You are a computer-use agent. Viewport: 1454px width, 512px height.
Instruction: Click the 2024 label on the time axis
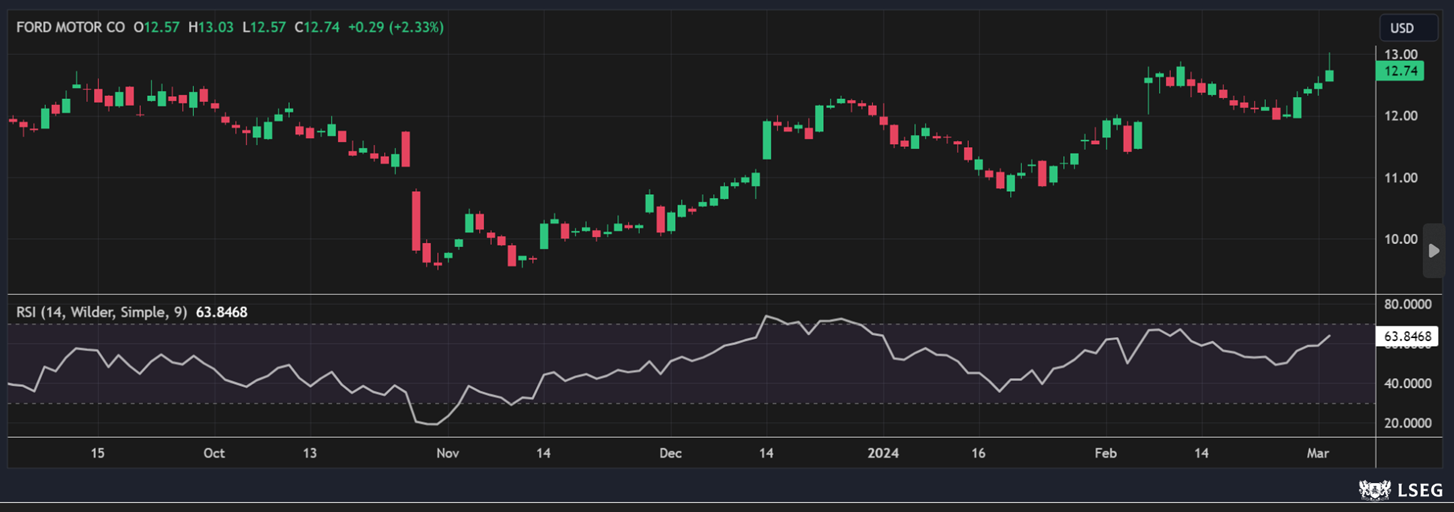pos(883,453)
